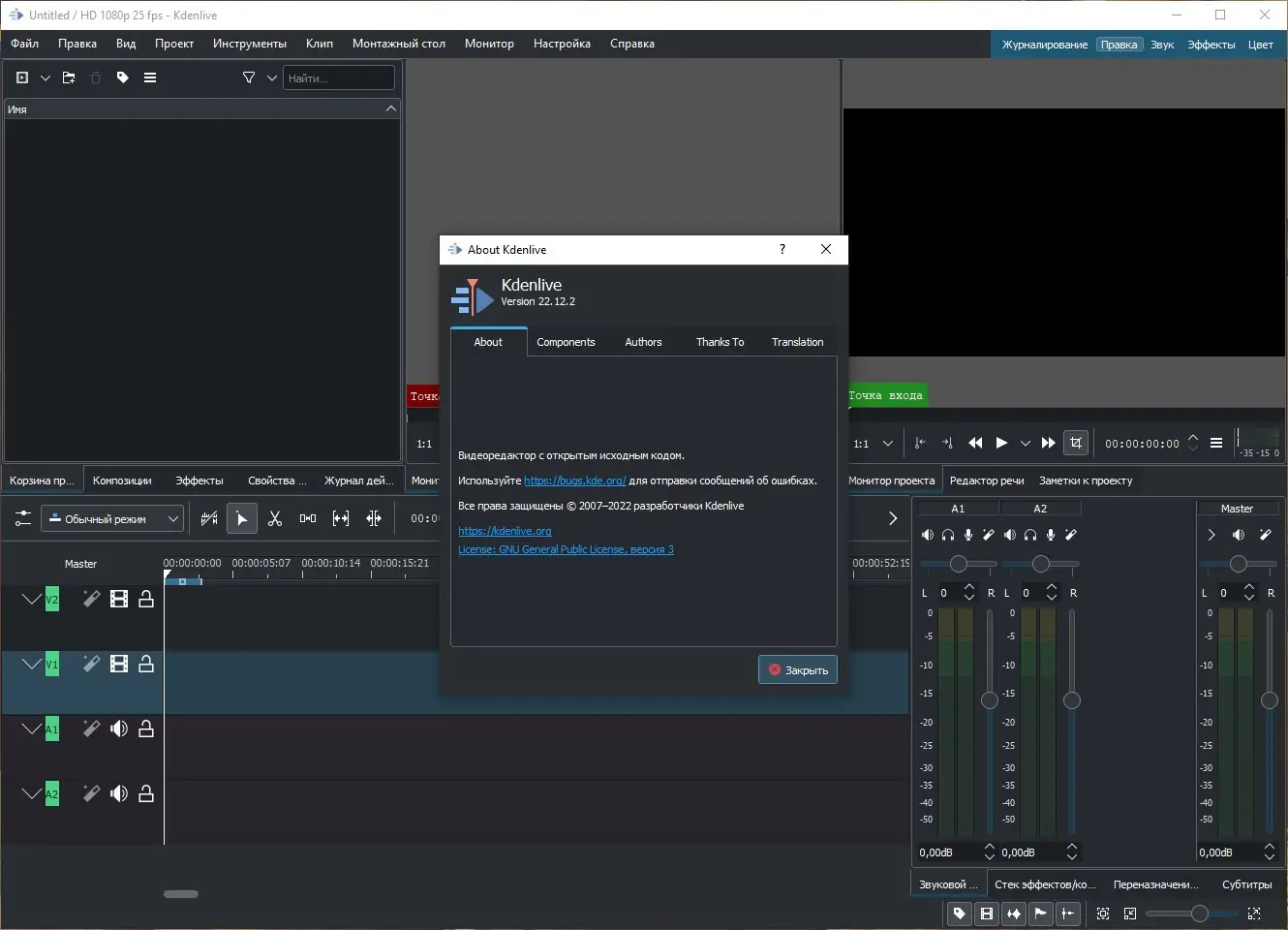Collapse track A1 with its chevron
The image size is (1288, 930).
coord(32,728)
